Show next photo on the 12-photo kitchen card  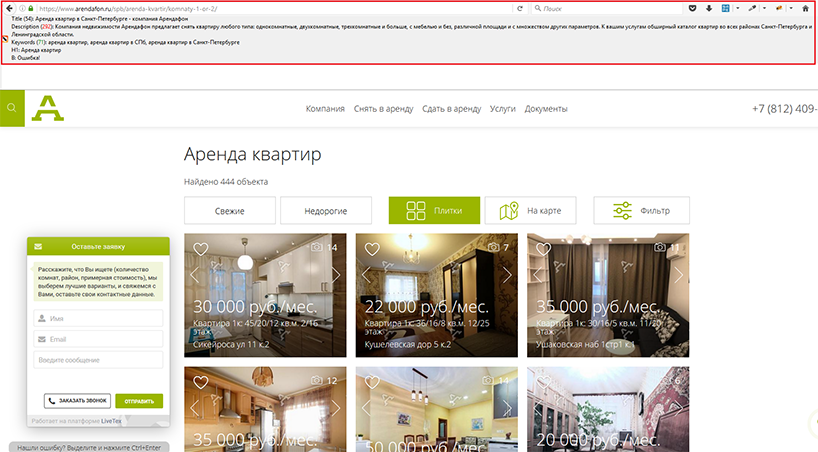(336, 409)
